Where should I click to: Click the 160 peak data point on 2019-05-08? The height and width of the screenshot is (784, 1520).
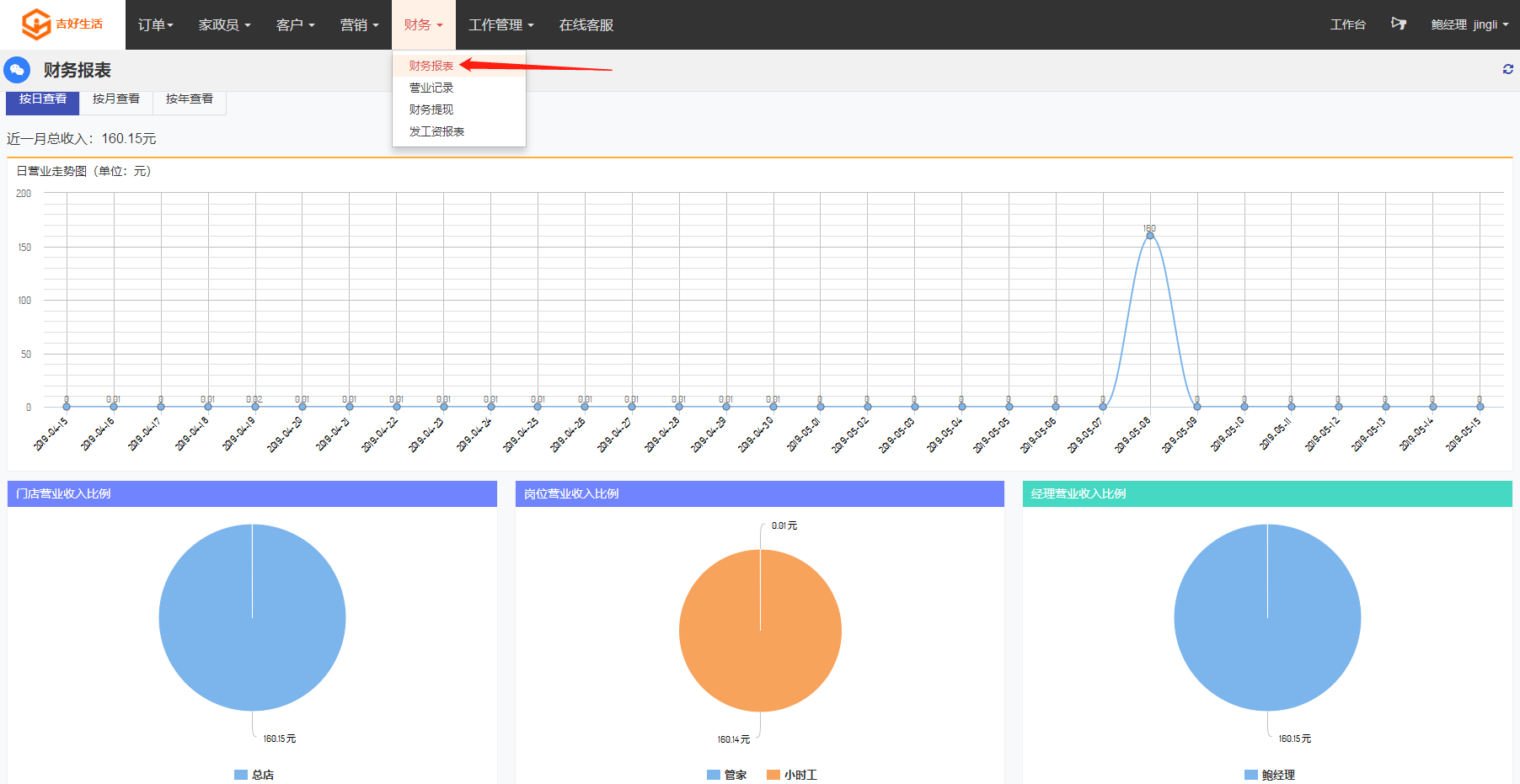tap(1149, 235)
